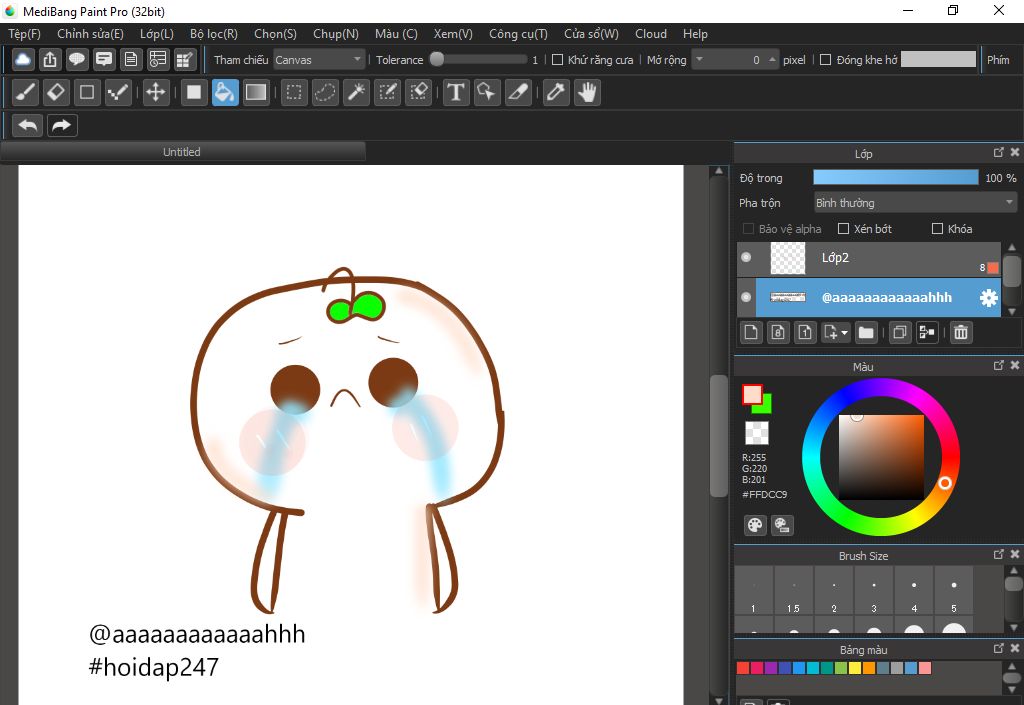Click the foreground color swatch
The height and width of the screenshot is (705, 1024).
752,394
